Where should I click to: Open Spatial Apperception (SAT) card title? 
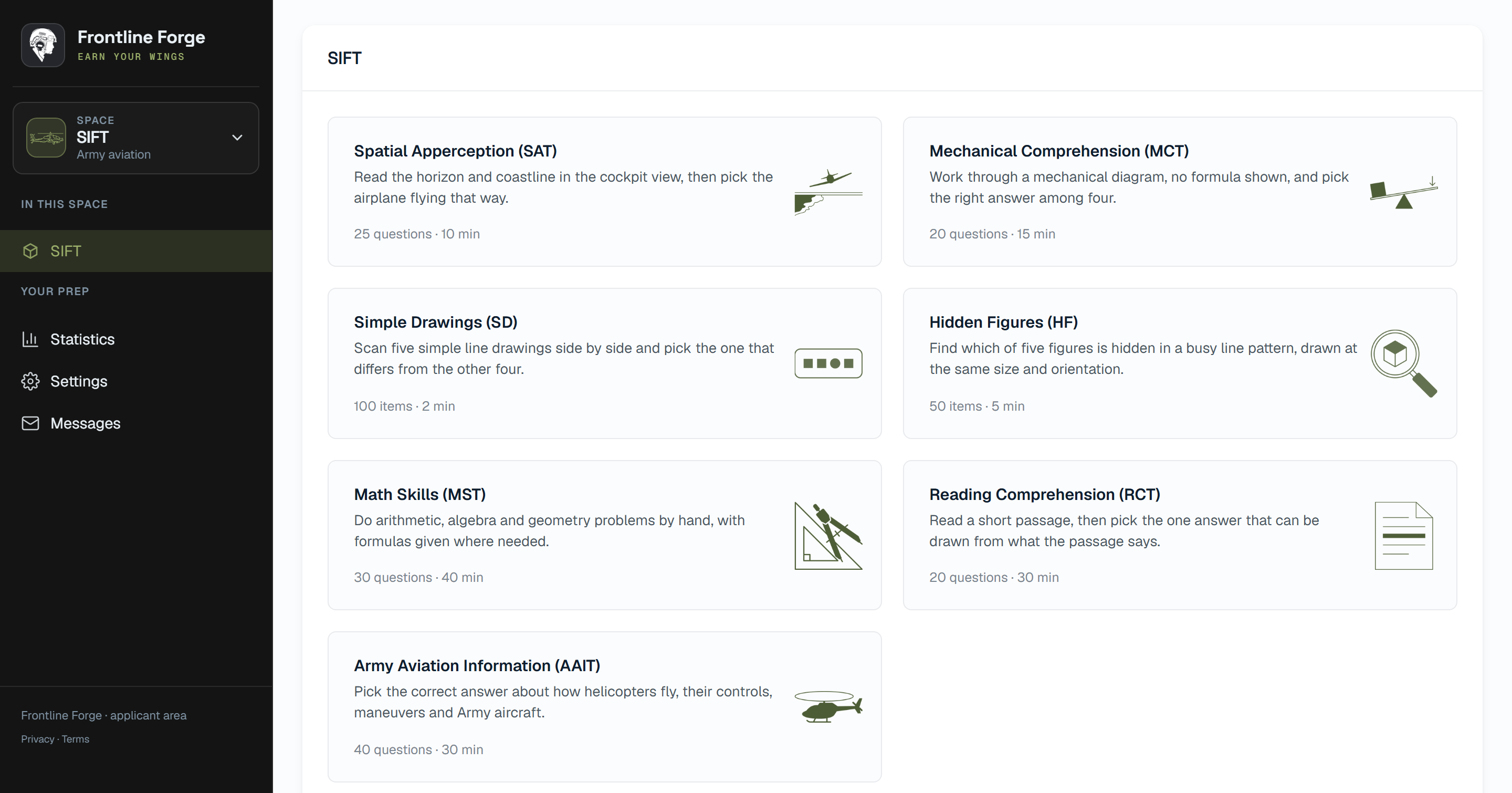click(455, 151)
